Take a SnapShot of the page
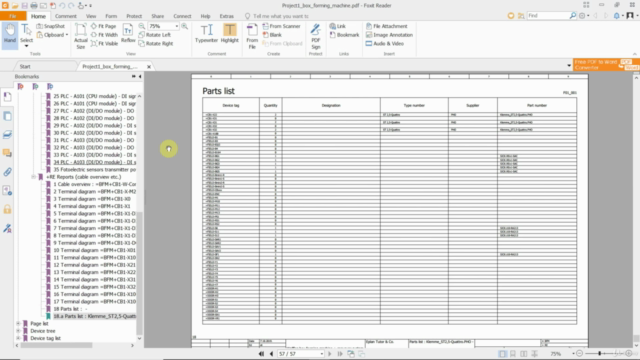The width and height of the screenshot is (640, 360). coord(51,26)
